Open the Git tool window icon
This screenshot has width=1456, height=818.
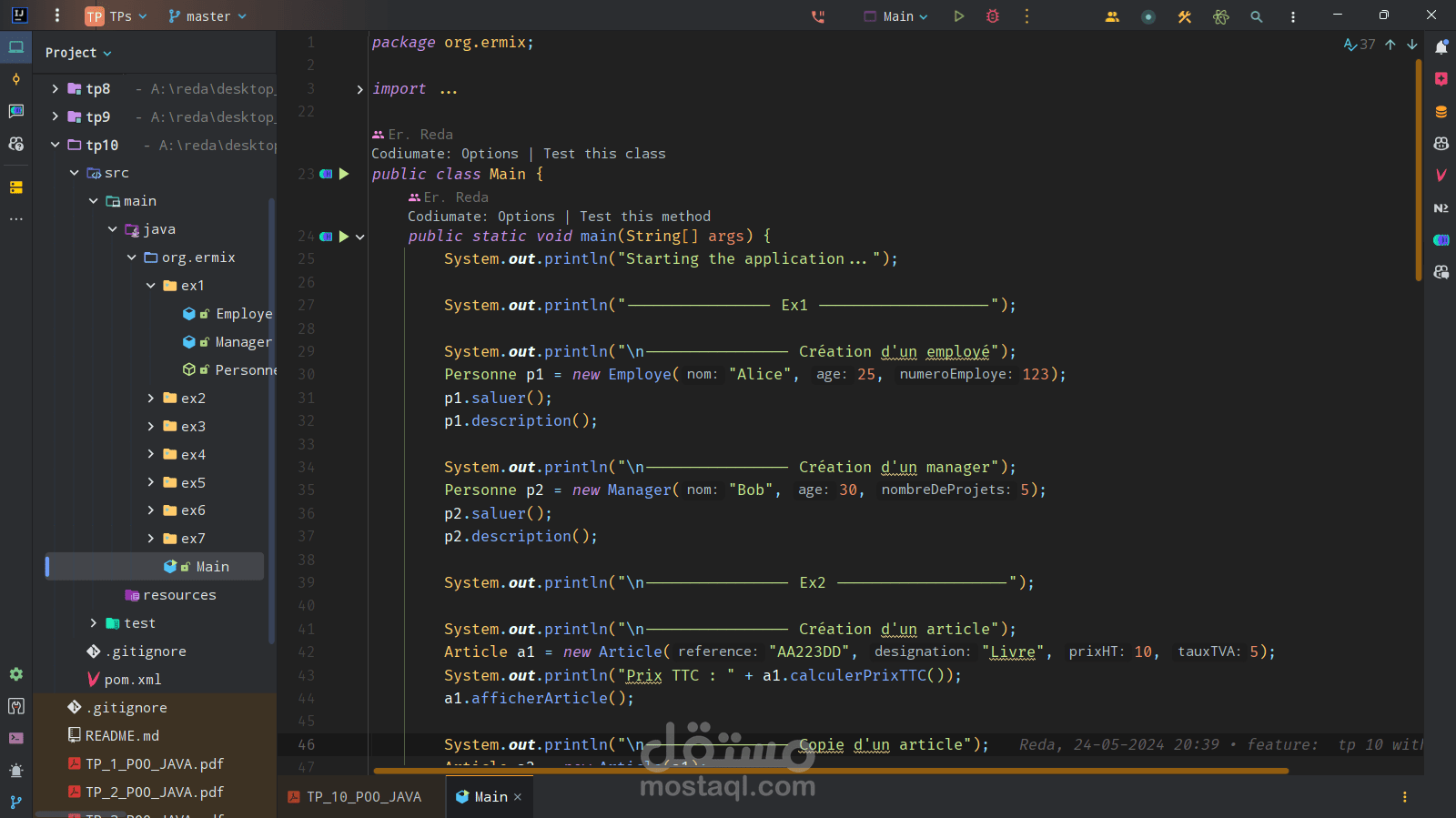16,802
